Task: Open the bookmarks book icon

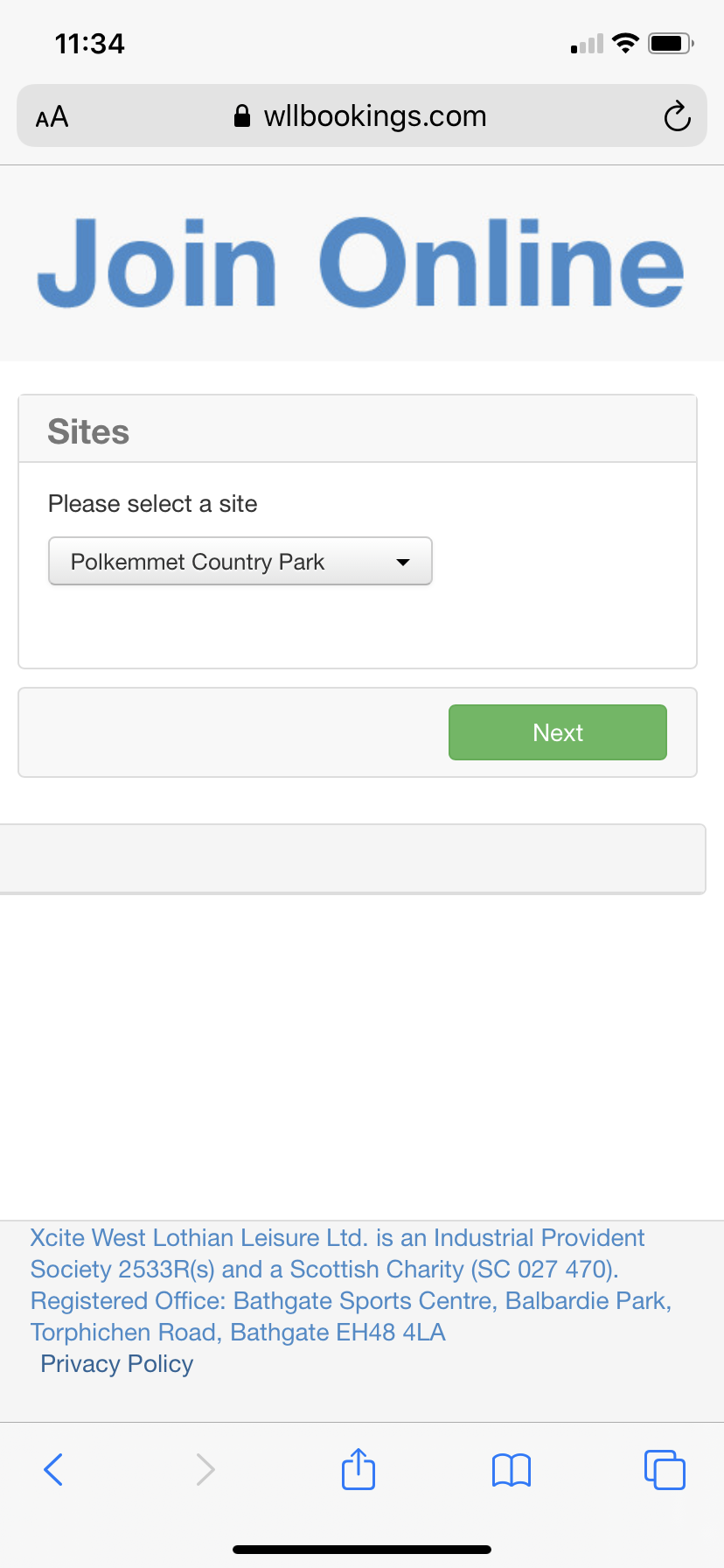Action: coord(512,1470)
